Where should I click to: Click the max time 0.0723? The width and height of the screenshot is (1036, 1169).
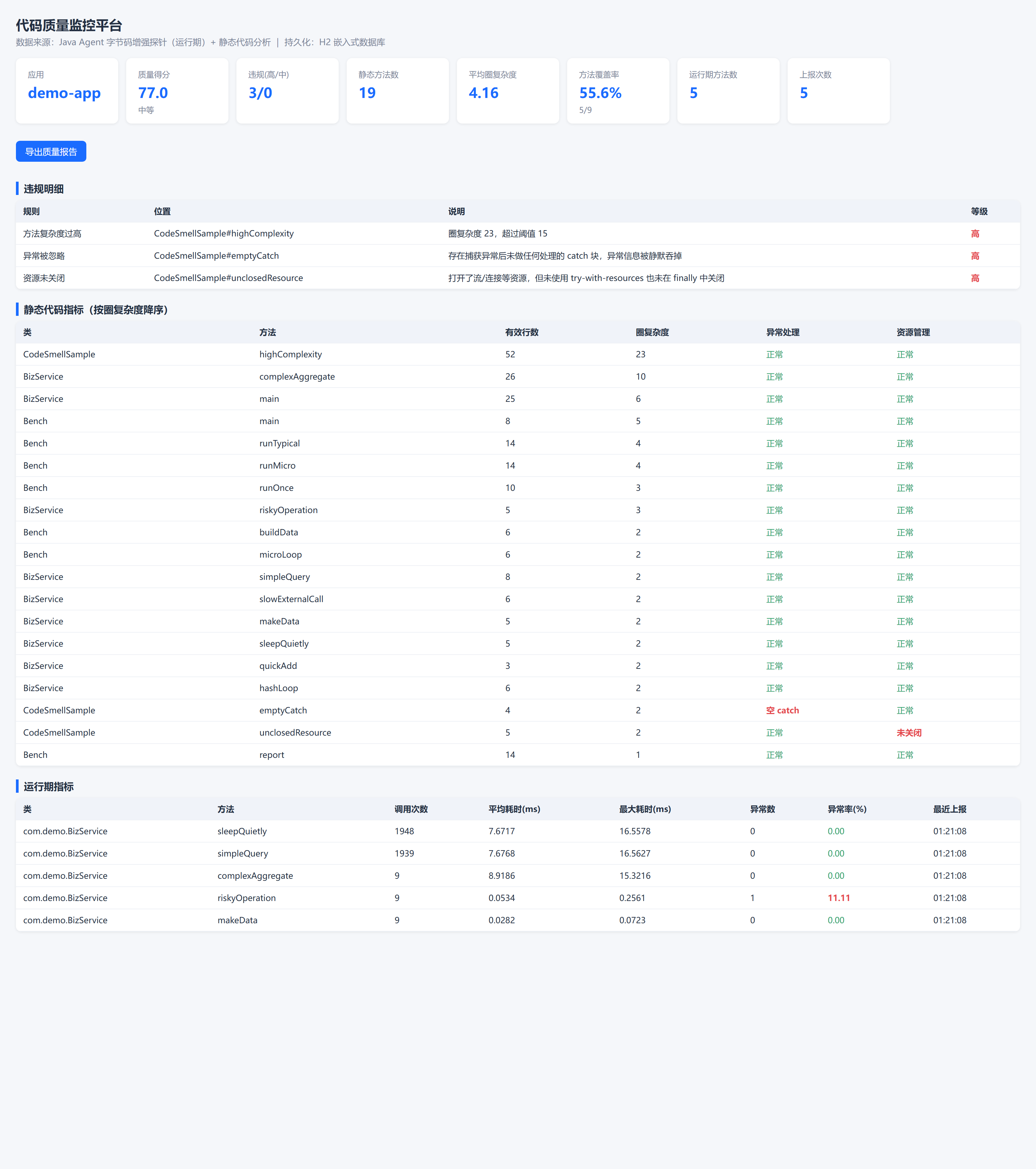(x=632, y=920)
